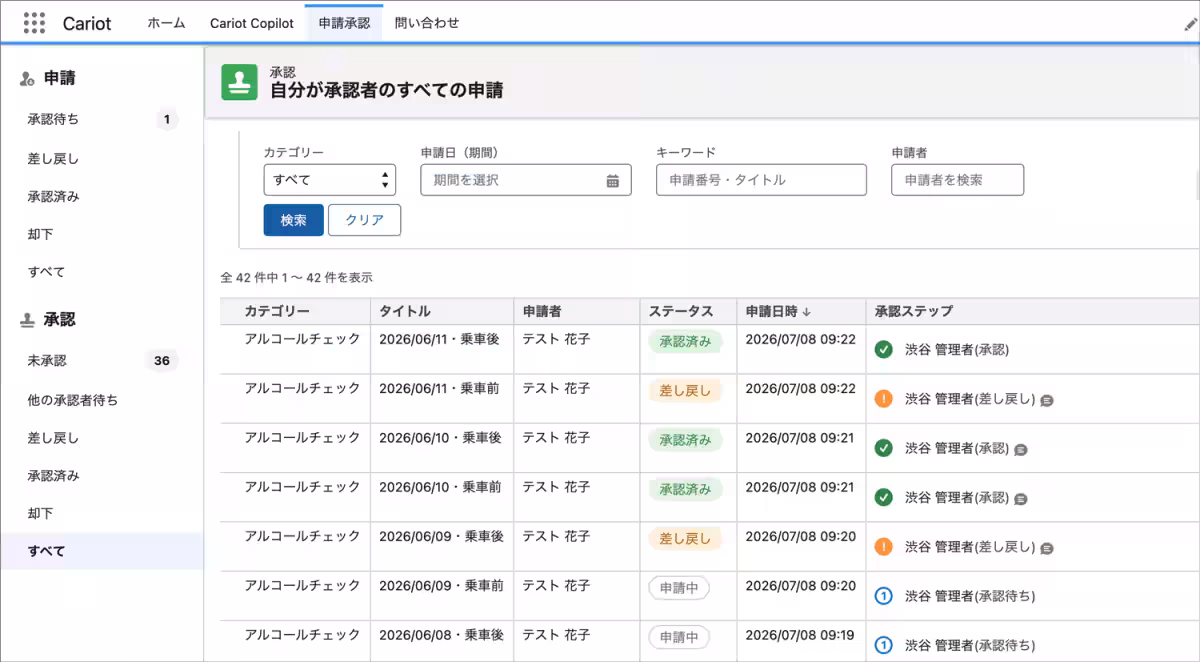Click orange warning icon for 2026/06/09・乗車後 row
Viewport: 1200px width, 662px height.
pyautogui.click(x=883, y=547)
